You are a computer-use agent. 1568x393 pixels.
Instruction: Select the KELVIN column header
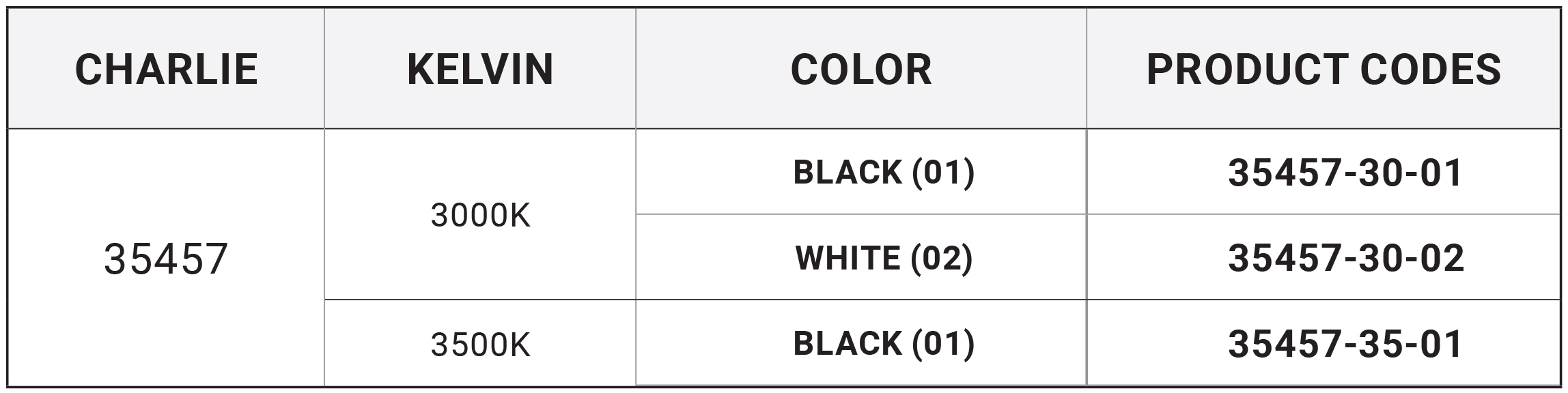tap(480, 70)
